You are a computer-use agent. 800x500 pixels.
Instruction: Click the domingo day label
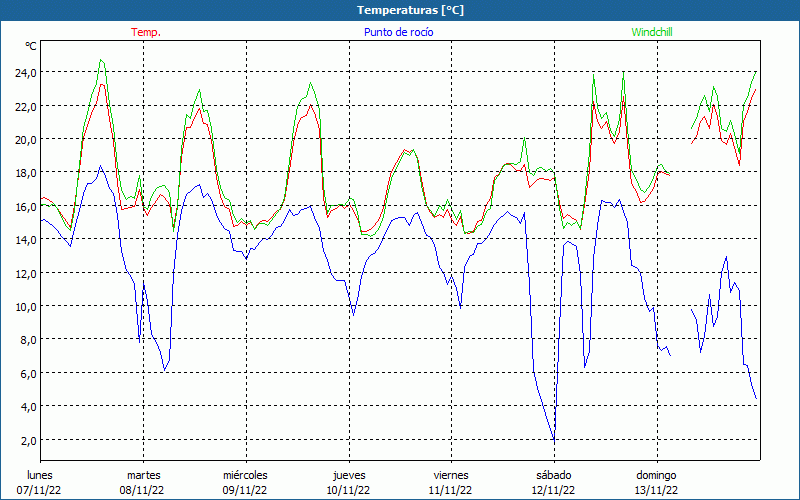[x=656, y=475]
